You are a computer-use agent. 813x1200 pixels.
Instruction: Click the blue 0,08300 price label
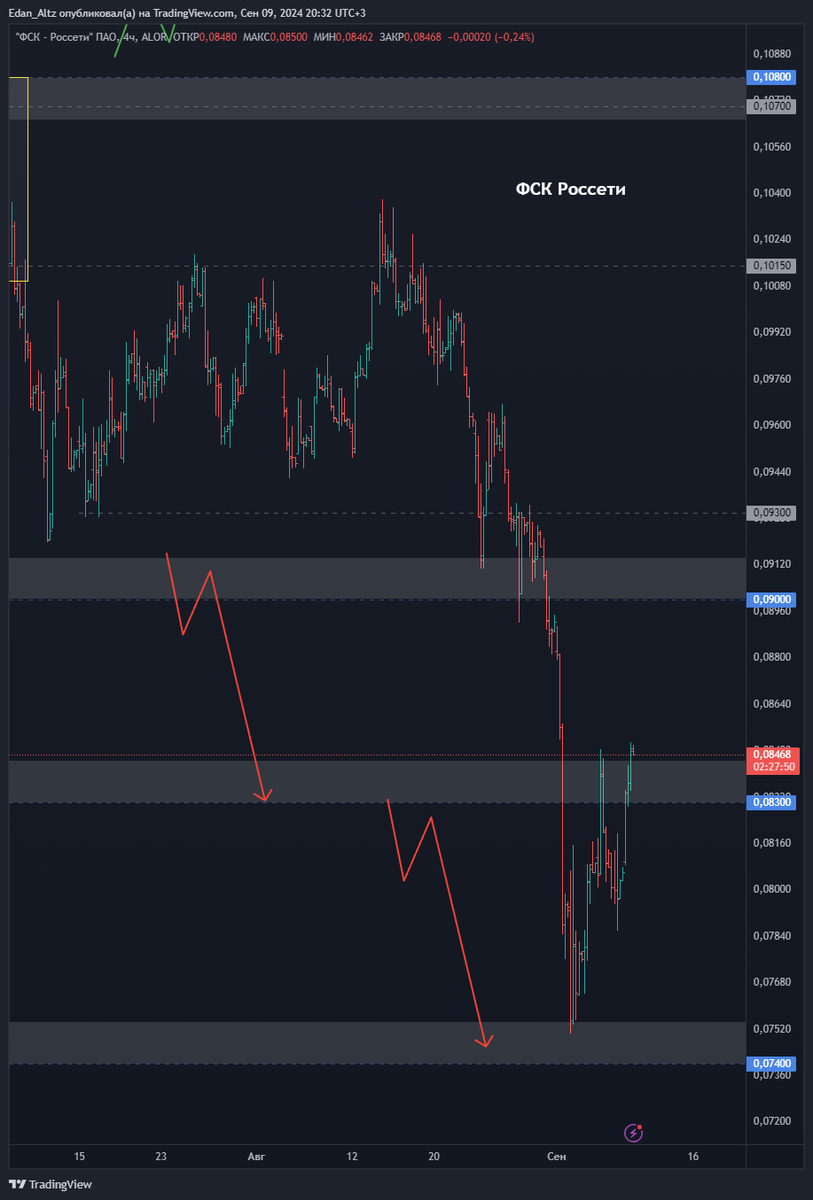[771, 802]
